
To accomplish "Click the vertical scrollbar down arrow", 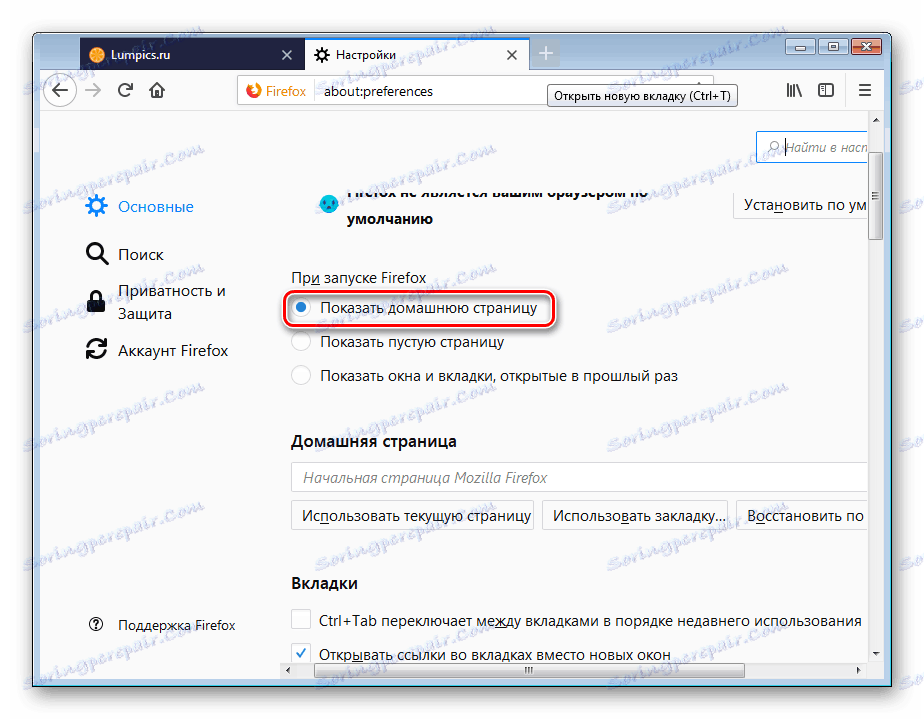I will [x=876, y=654].
